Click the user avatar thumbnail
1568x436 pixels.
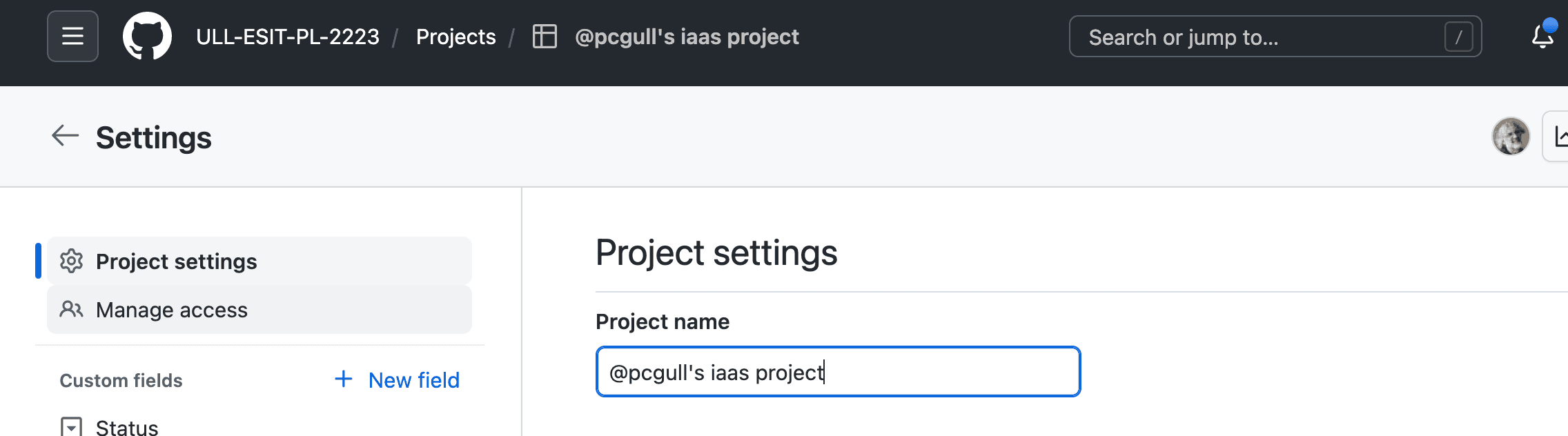tap(1511, 137)
